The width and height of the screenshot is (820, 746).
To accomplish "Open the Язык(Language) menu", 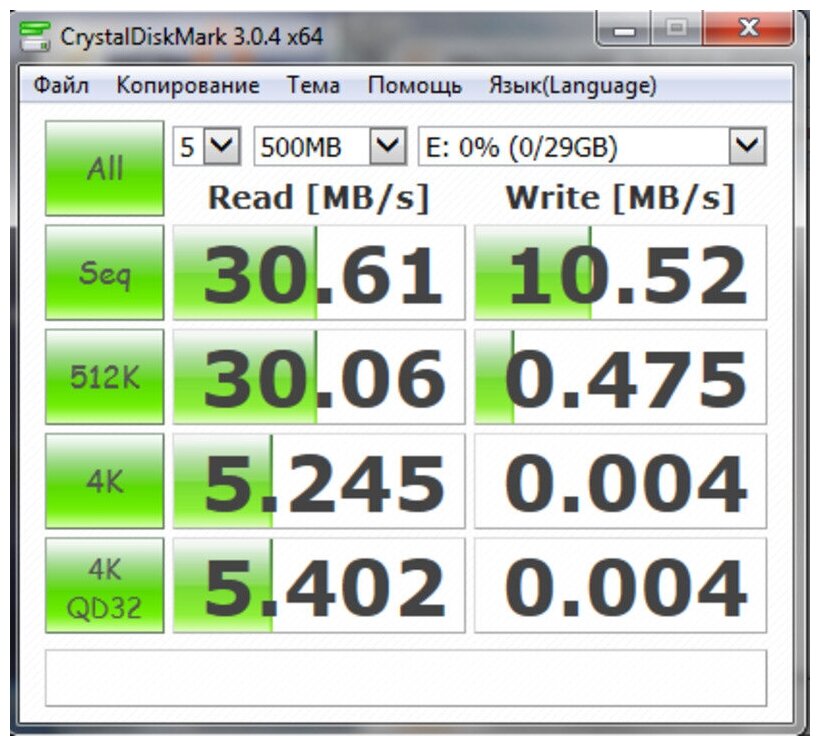I will pyautogui.click(x=573, y=85).
